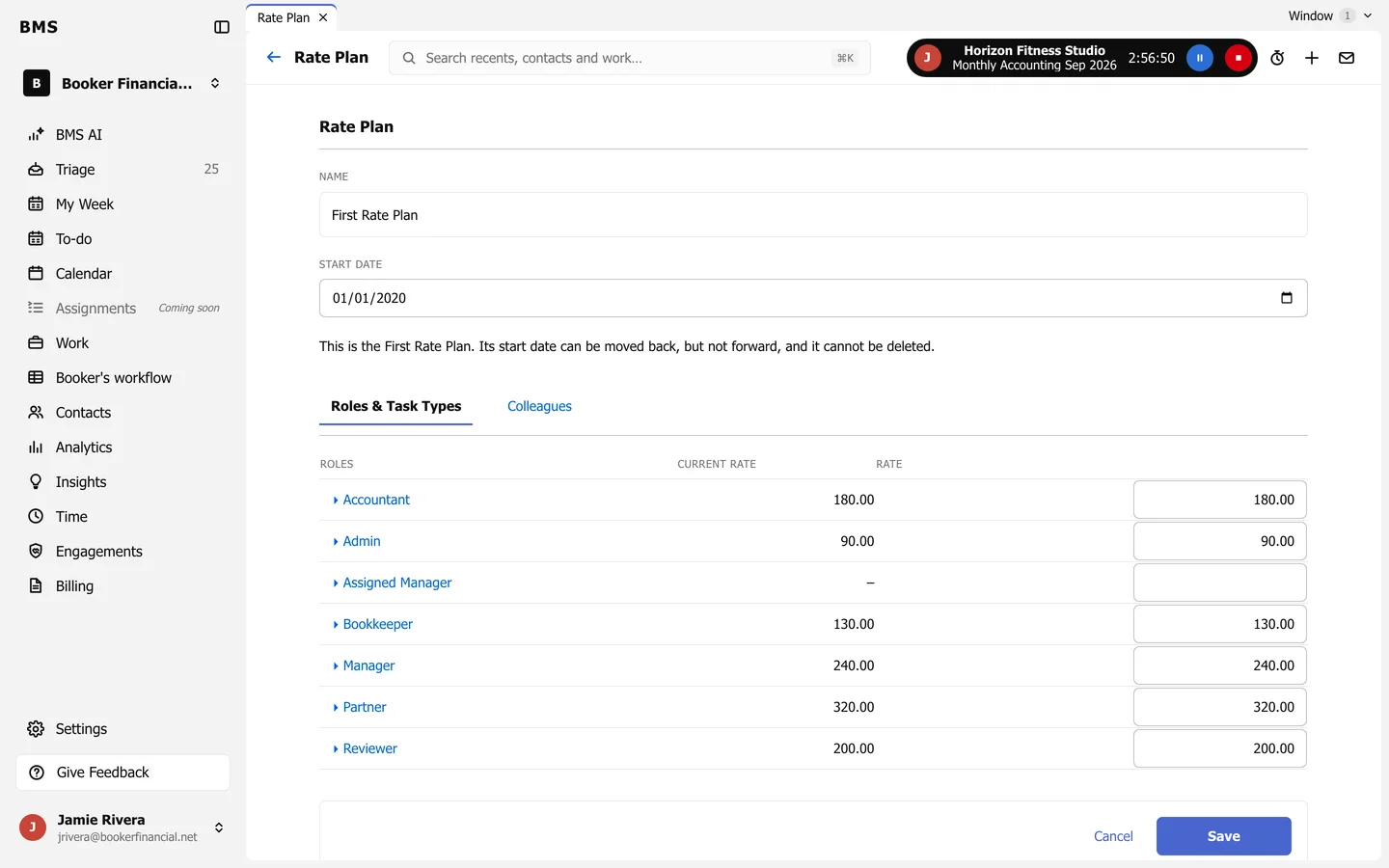Viewport: 1389px width, 868px height.
Task: Switch to the Colleagues tab
Action: click(x=539, y=406)
